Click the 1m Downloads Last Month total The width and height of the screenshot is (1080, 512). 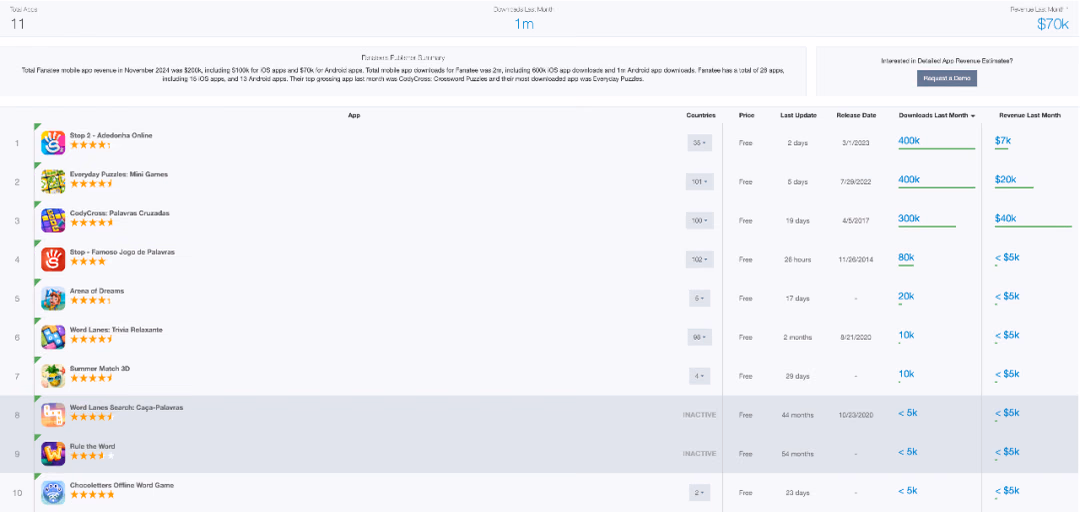coord(524,25)
